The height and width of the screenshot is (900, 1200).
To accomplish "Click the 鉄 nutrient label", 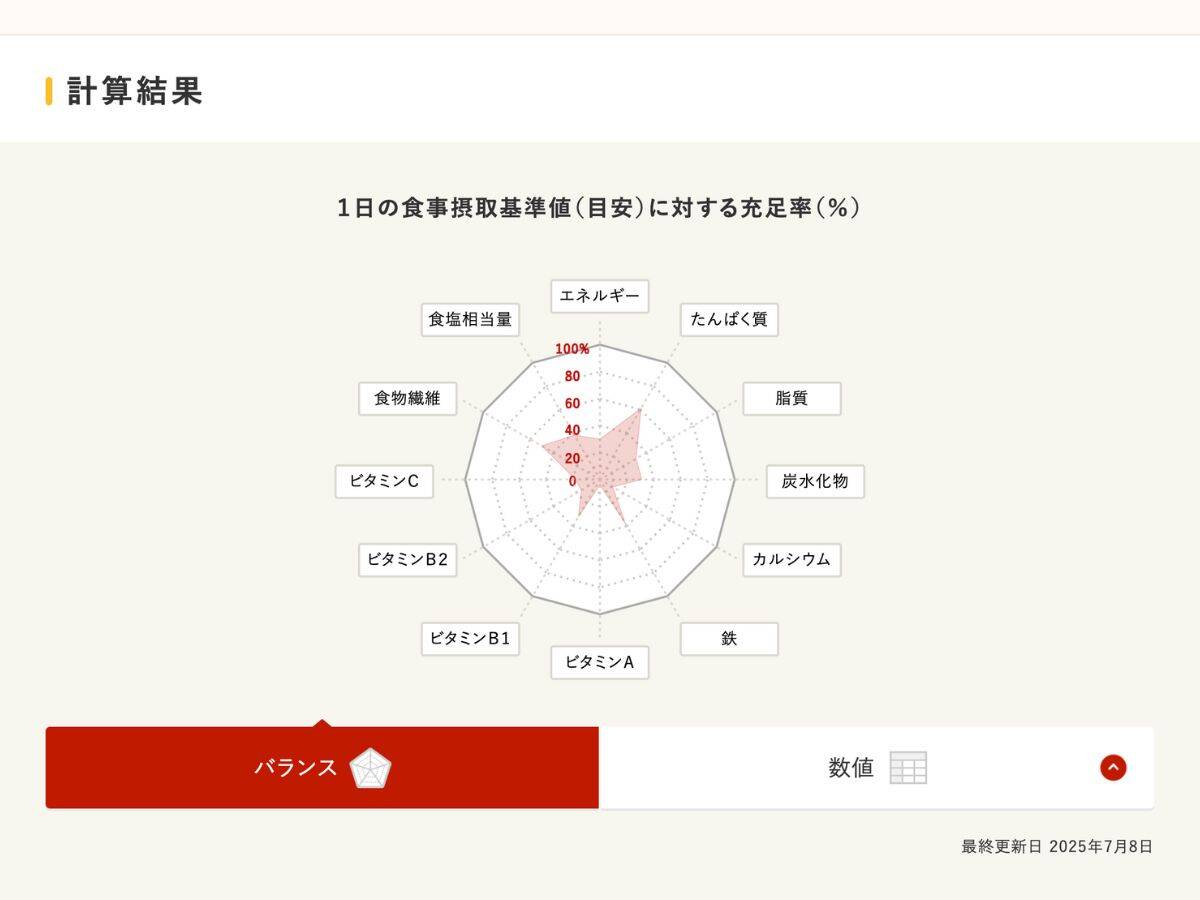I will (729, 638).
